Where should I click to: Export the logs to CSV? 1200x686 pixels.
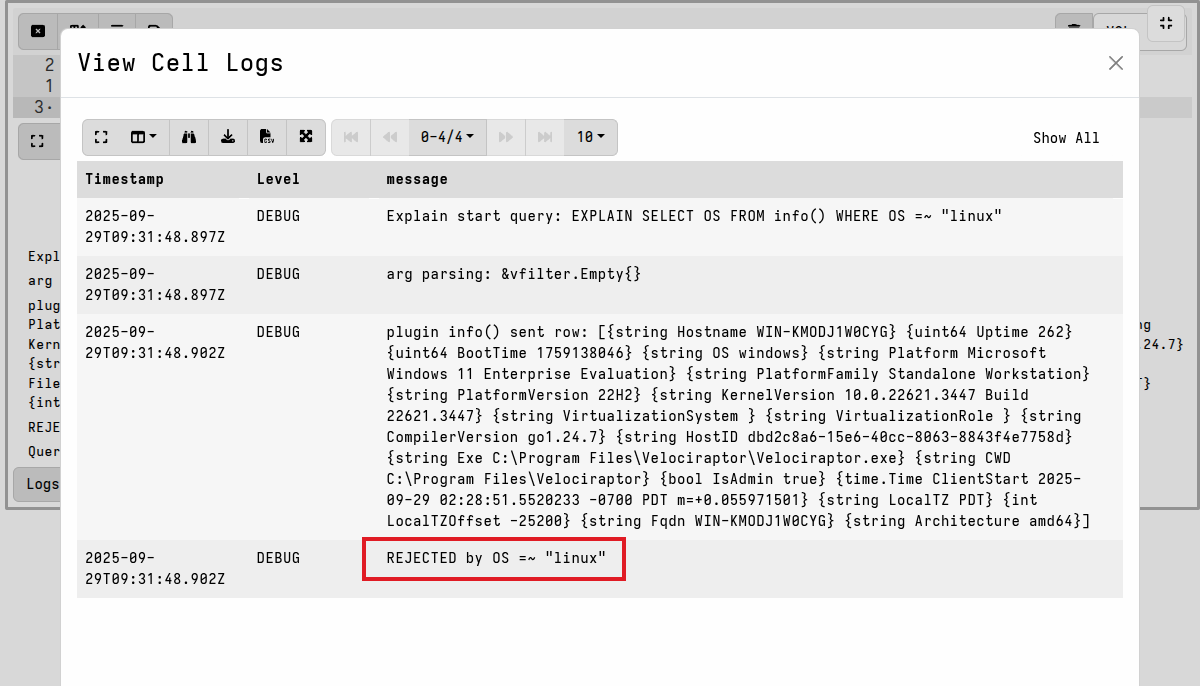pyautogui.click(x=267, y=137)
